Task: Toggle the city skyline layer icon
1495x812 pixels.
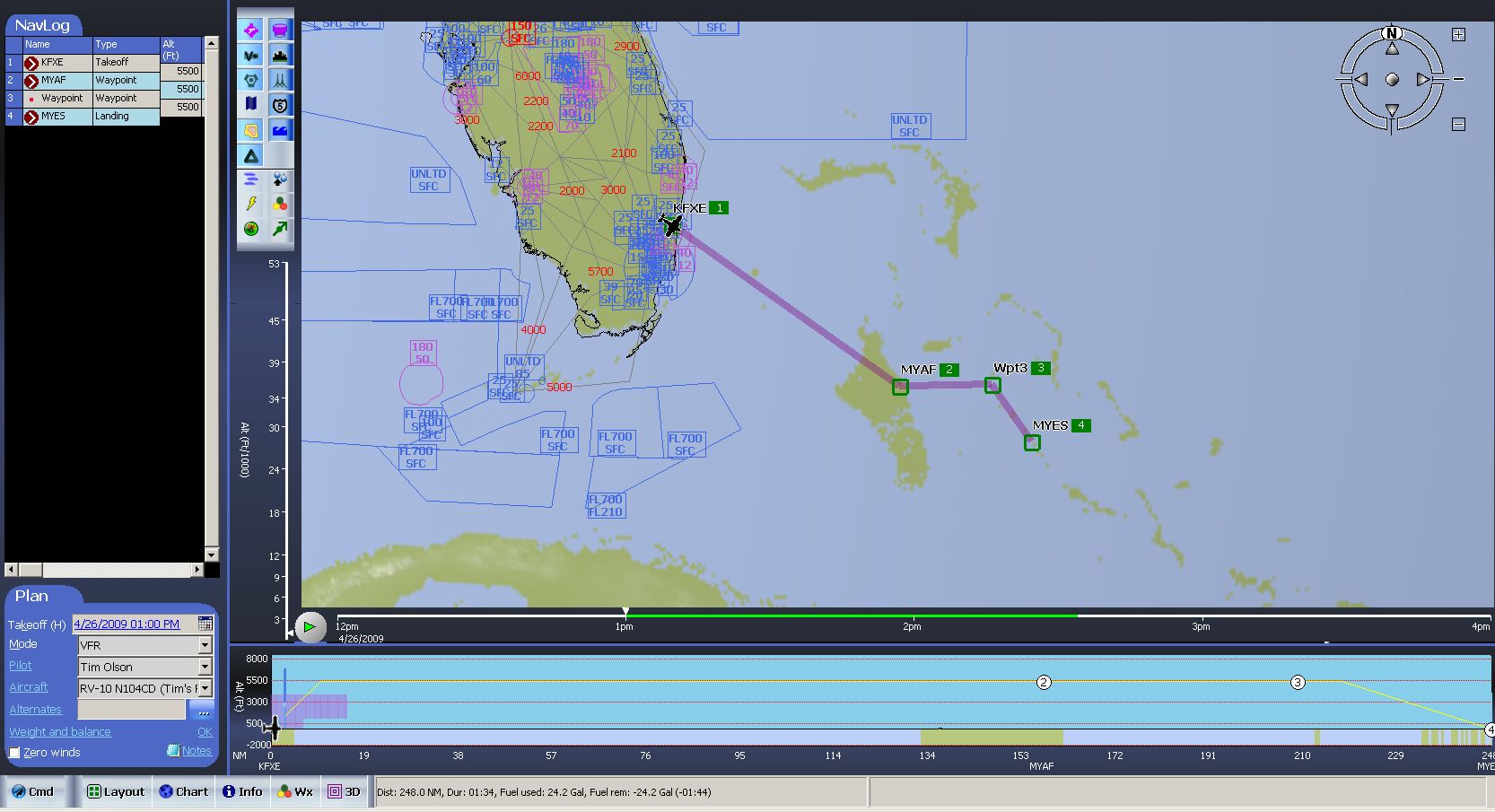Action: point(280,56)
